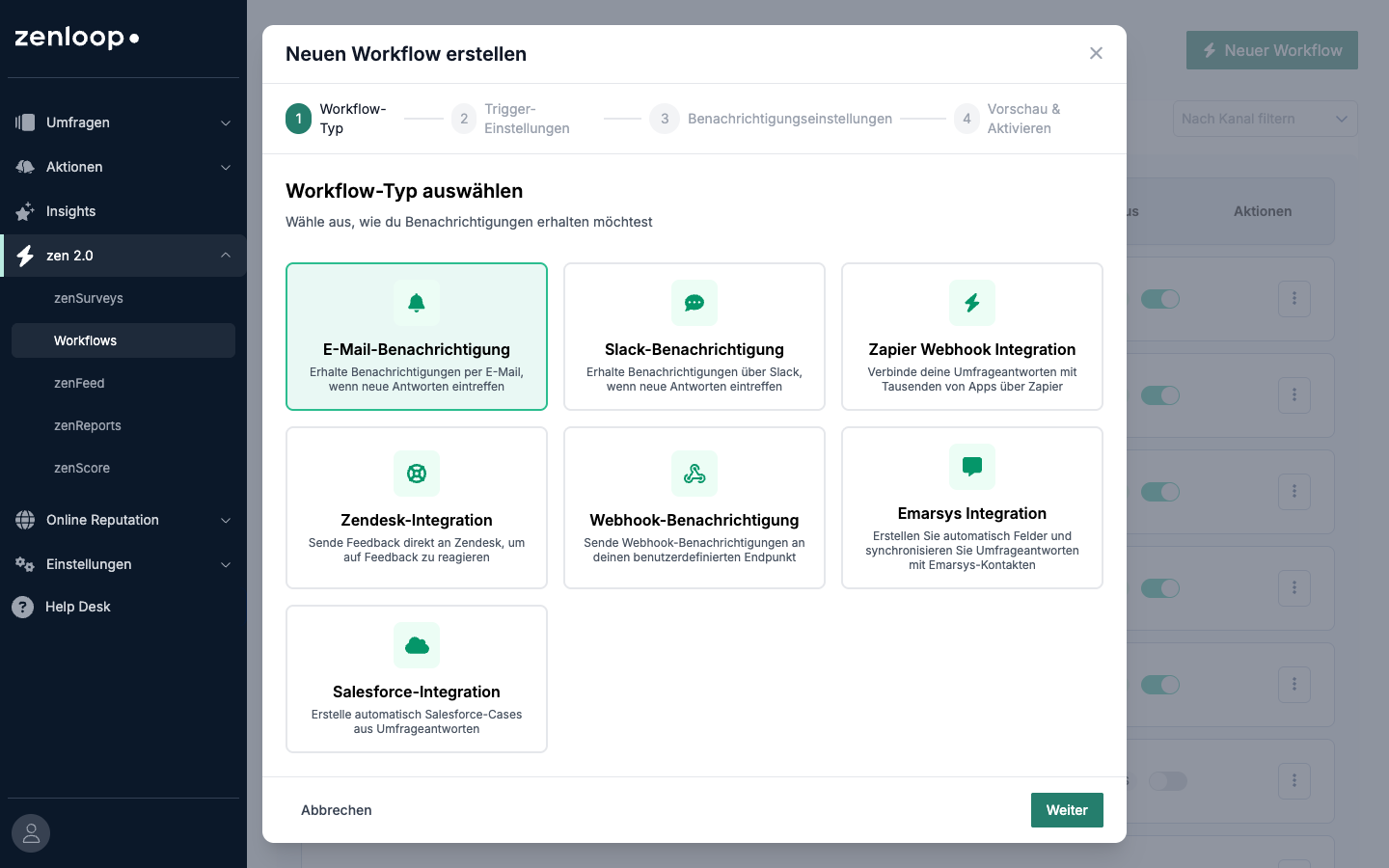Click the Help Desk question mark icon
The image size is (1389, 868).
[23, 607]
